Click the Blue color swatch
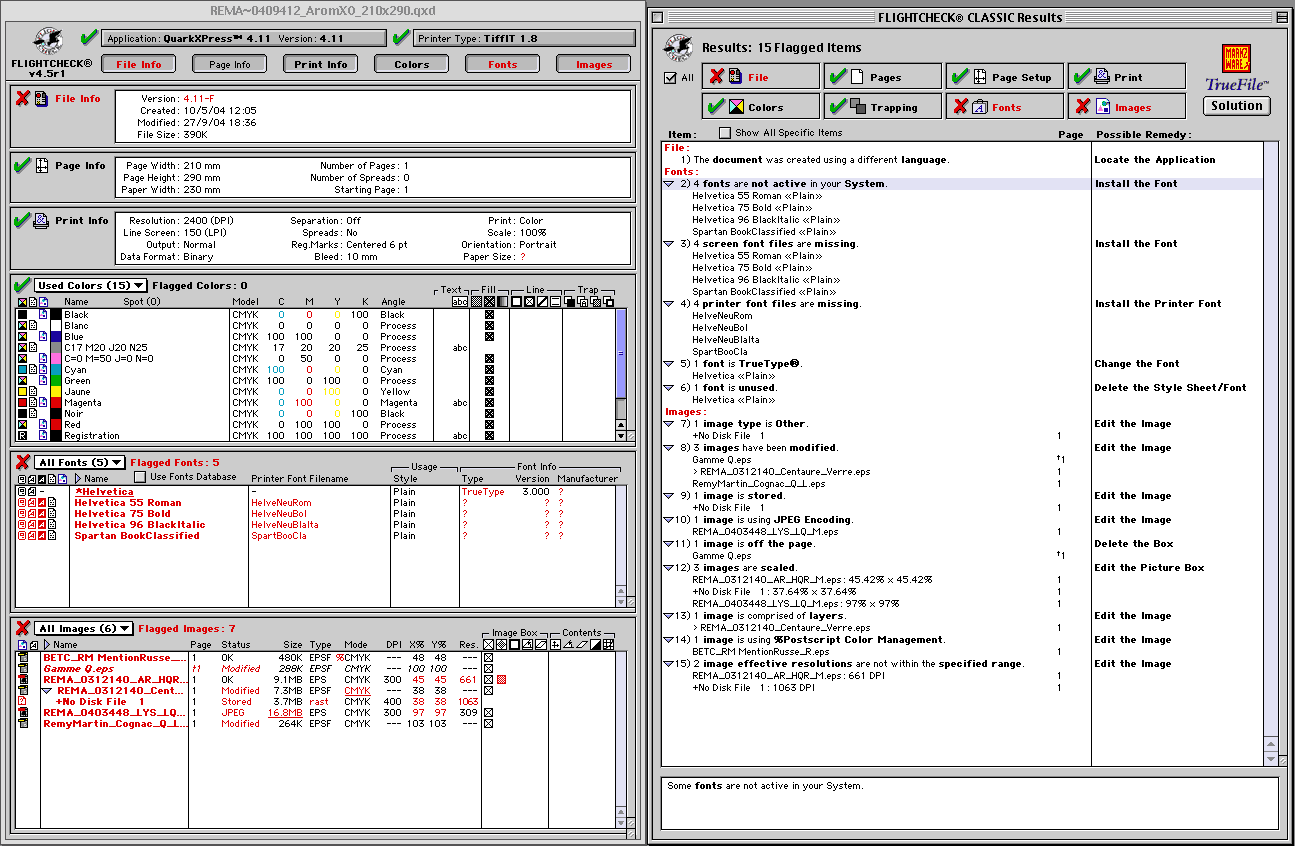 [56, 337]
